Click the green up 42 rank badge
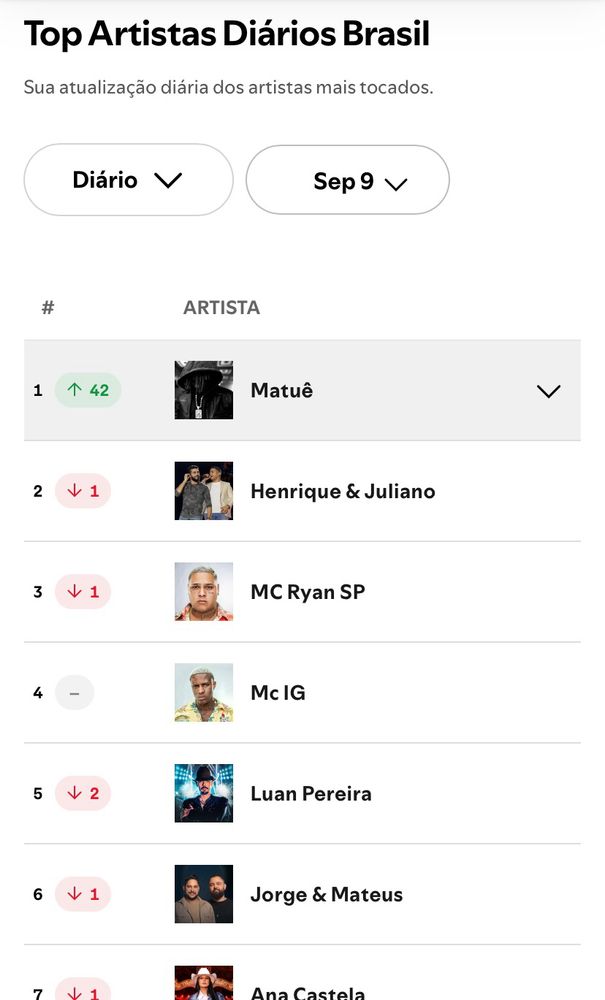This screenshot has height=1000, width=605. click(x=88, y=390)
